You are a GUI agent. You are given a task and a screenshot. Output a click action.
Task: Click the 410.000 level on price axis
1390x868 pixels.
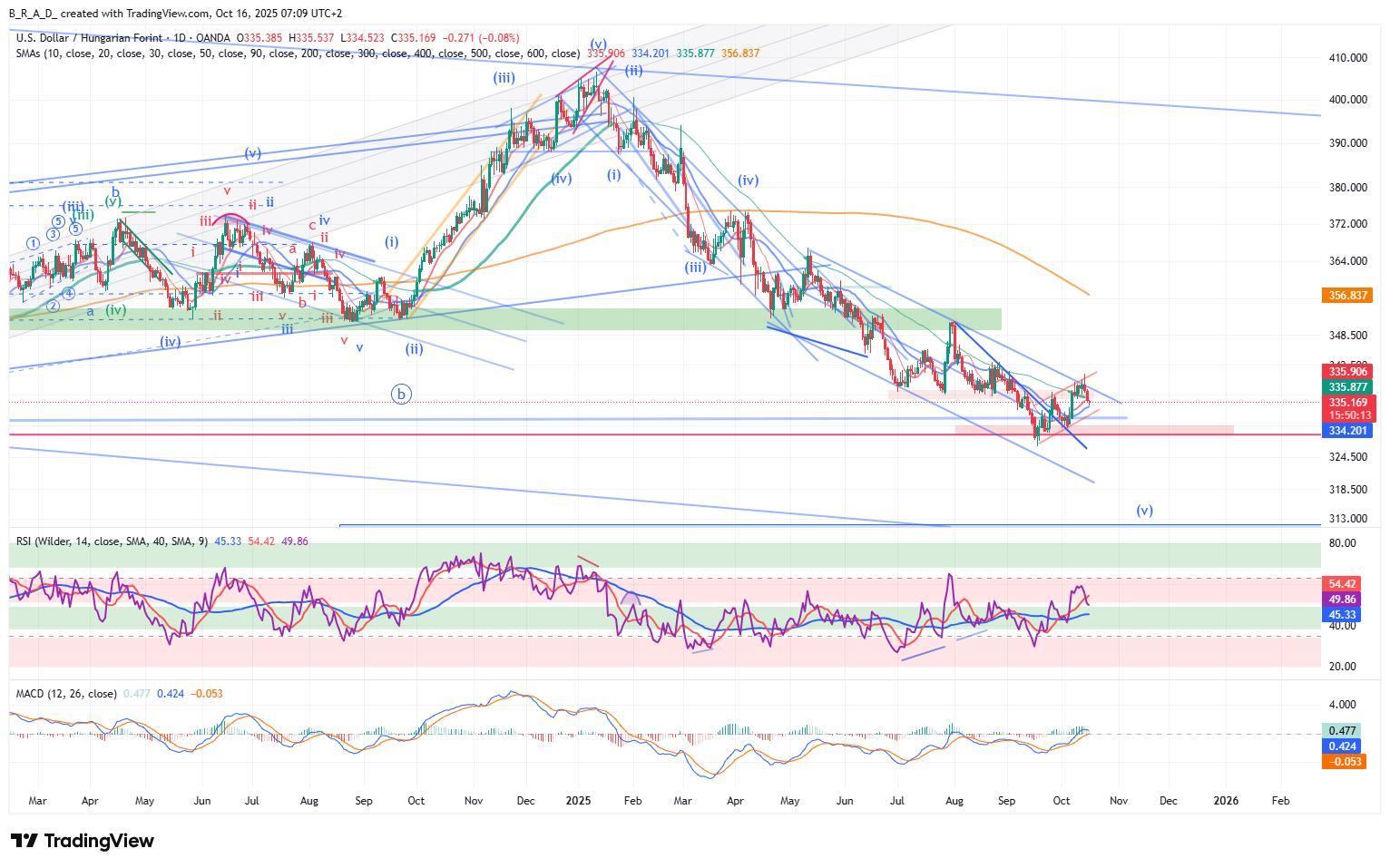[1347, 58]
